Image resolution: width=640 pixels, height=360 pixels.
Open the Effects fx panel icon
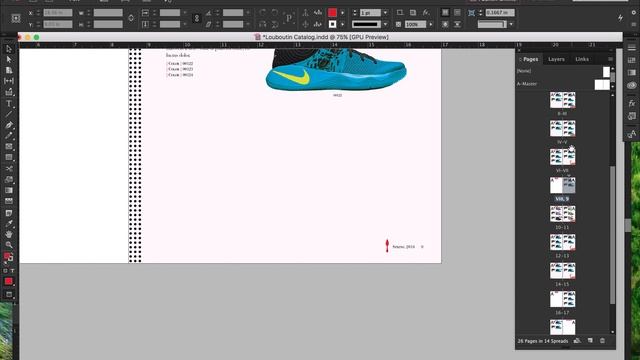coord(632,104)
